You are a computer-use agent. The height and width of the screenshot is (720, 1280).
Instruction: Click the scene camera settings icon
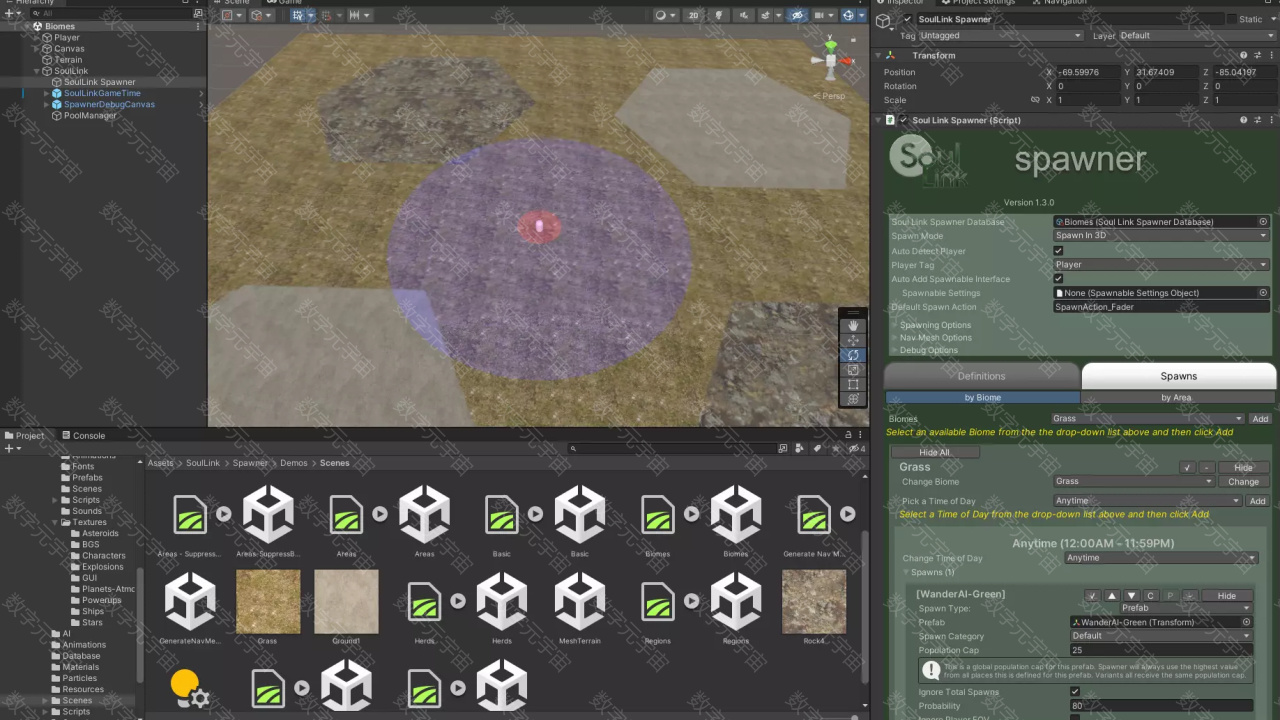819,15
